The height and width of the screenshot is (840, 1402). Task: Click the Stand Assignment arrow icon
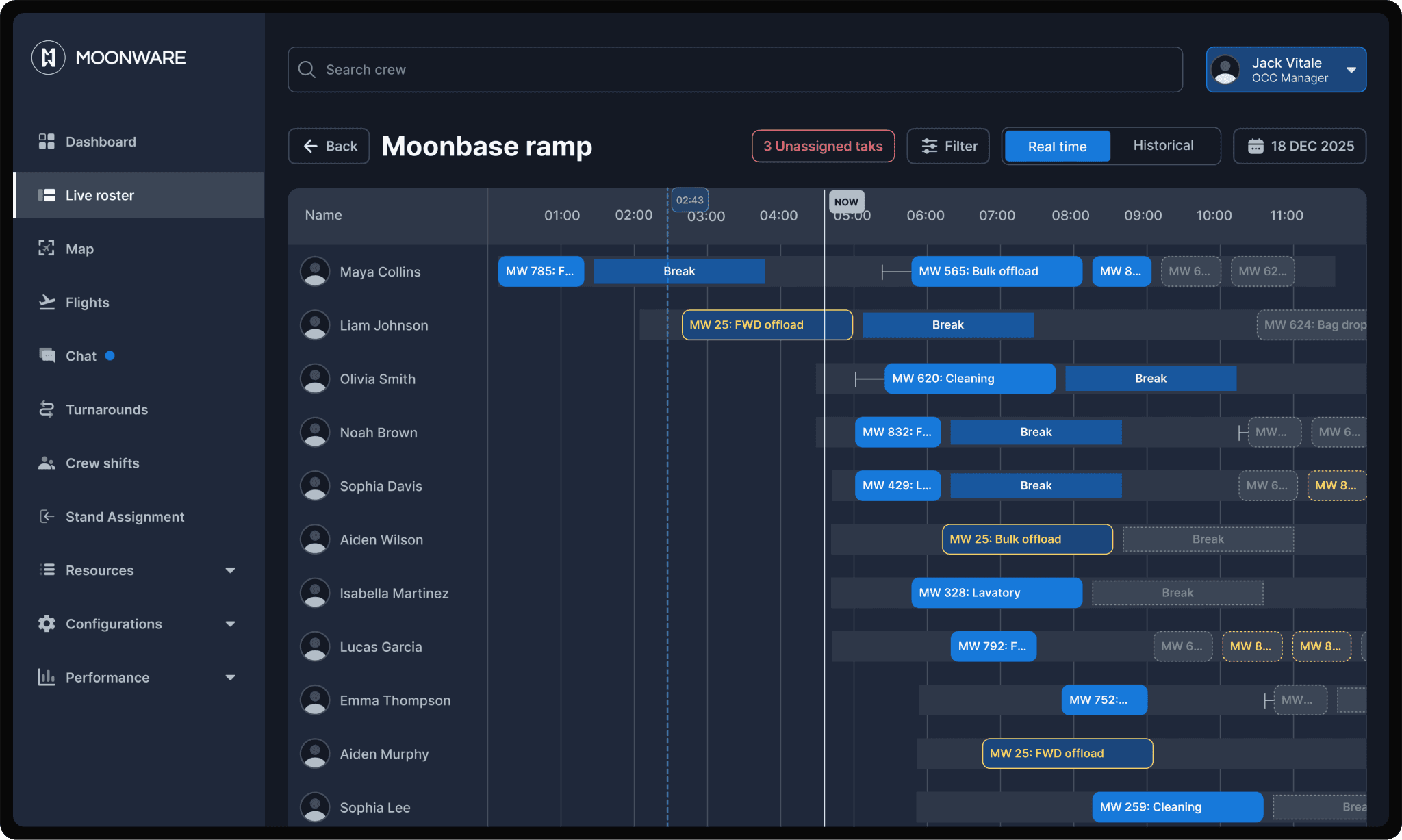tap(47, 516)
